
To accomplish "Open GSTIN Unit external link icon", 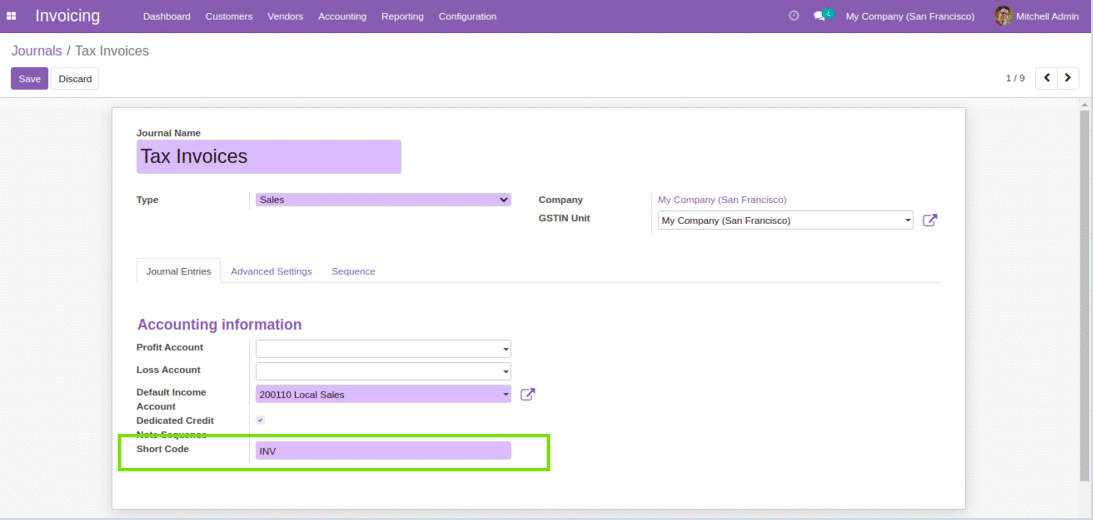I will 930,220.
